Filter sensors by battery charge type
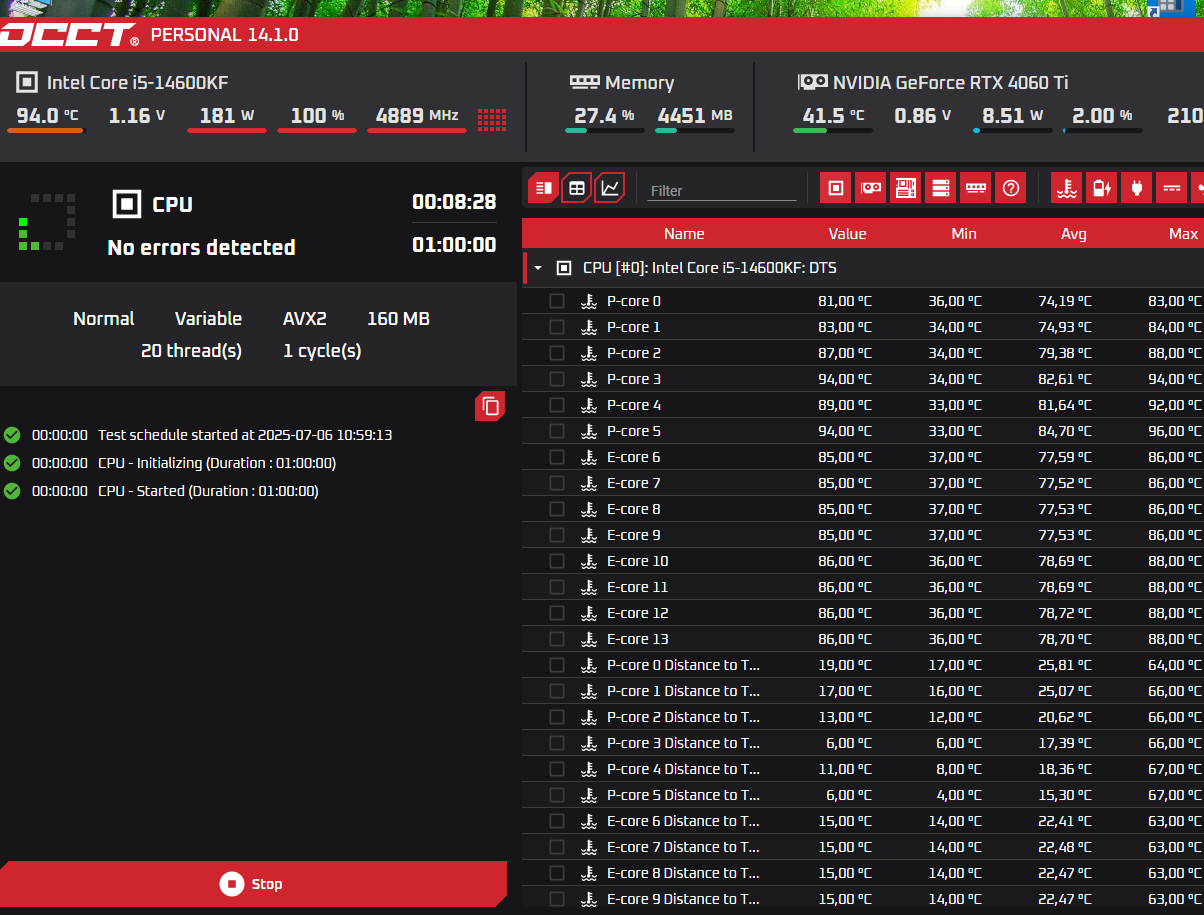The width and height of the screenshot is (1204, 915). tap(1102, 187)
